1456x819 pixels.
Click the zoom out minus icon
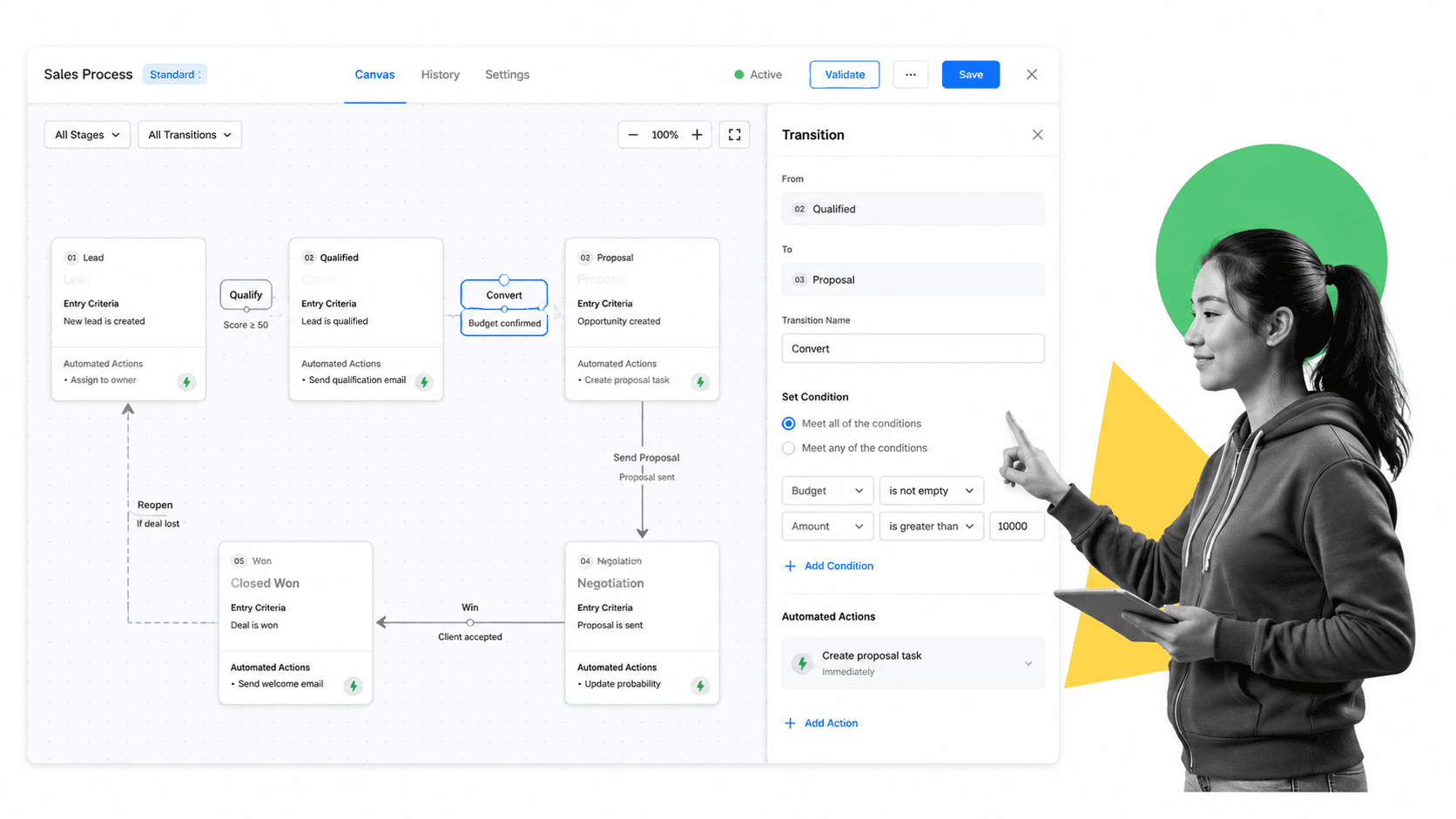tap(633, 135)
